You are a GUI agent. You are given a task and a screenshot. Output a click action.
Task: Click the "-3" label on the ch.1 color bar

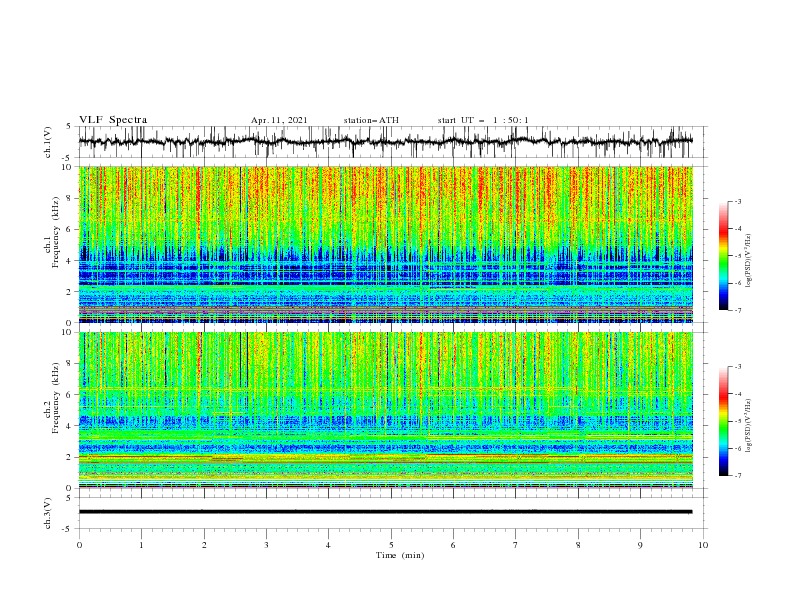(737, 201)
